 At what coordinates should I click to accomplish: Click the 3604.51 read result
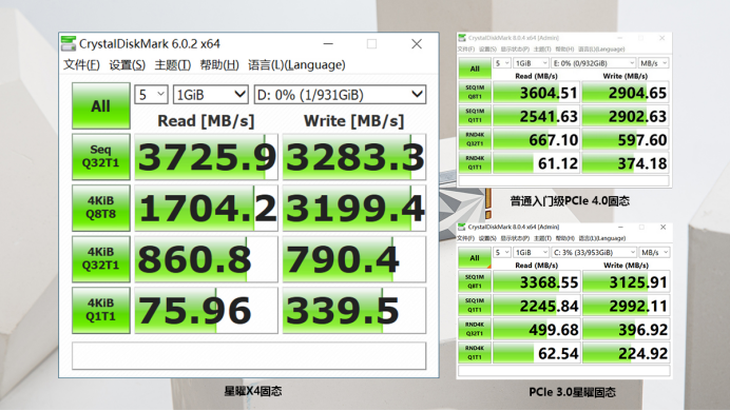pyautogui.click(x=536, y=92)
